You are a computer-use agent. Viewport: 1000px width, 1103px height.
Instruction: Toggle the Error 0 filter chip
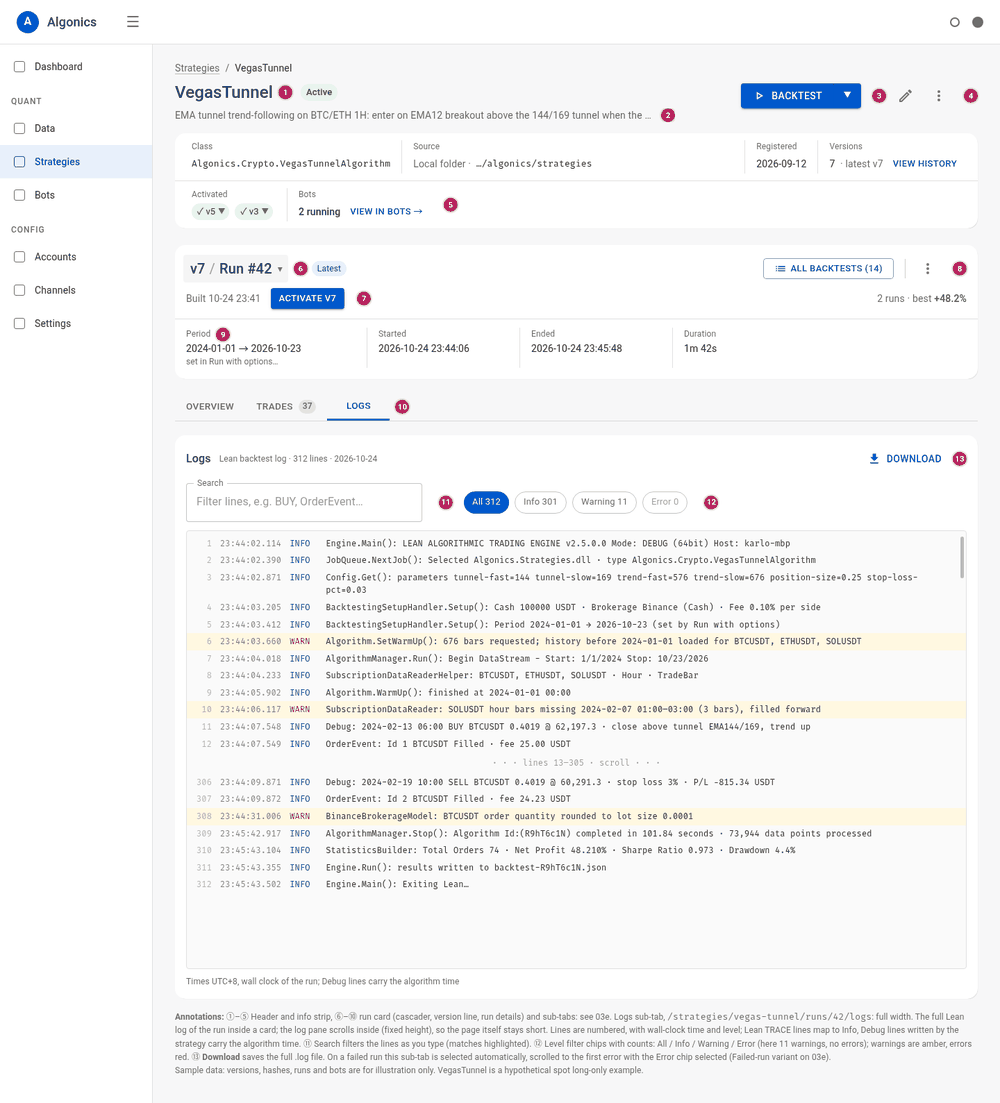point(665,502)
